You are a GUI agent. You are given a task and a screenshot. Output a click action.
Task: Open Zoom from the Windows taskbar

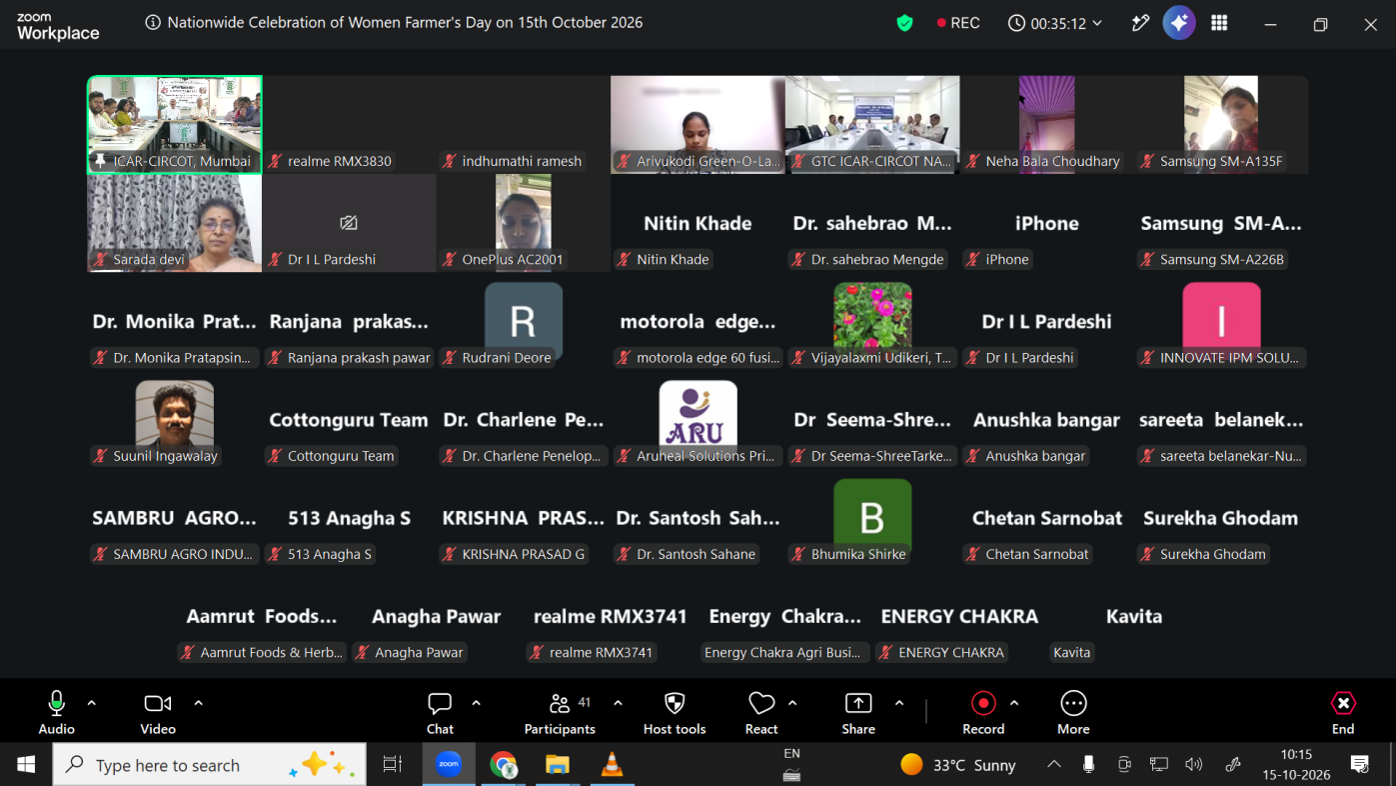(448, 764)
